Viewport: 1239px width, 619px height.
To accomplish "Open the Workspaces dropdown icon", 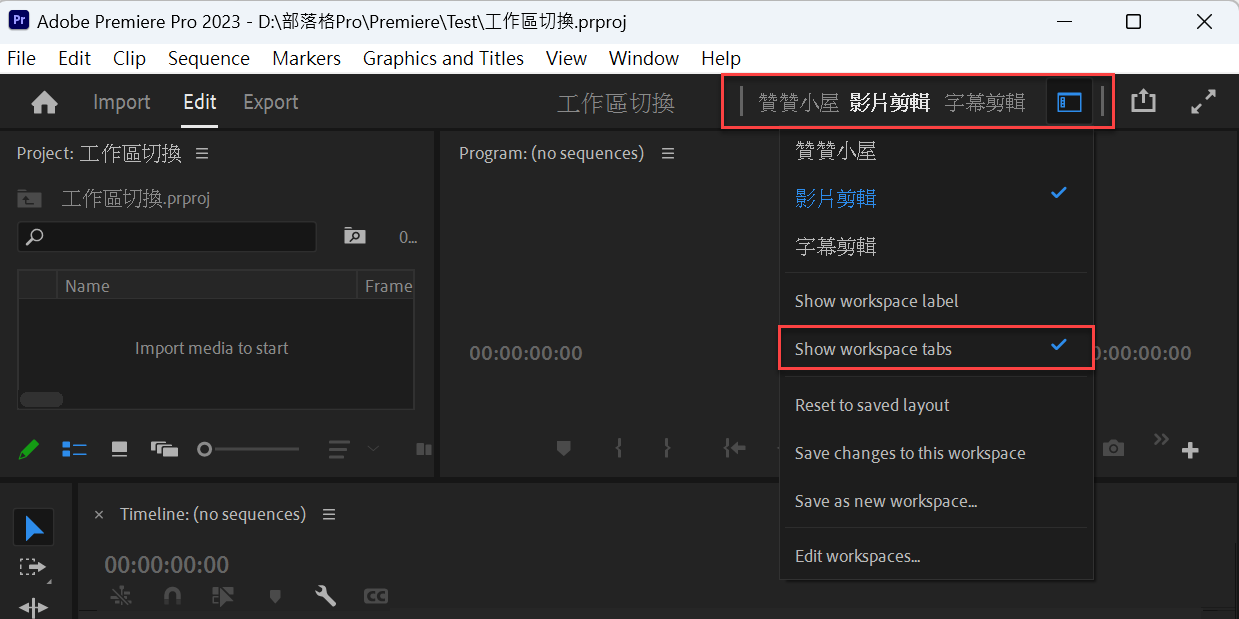I will (x=1069, y=102).
